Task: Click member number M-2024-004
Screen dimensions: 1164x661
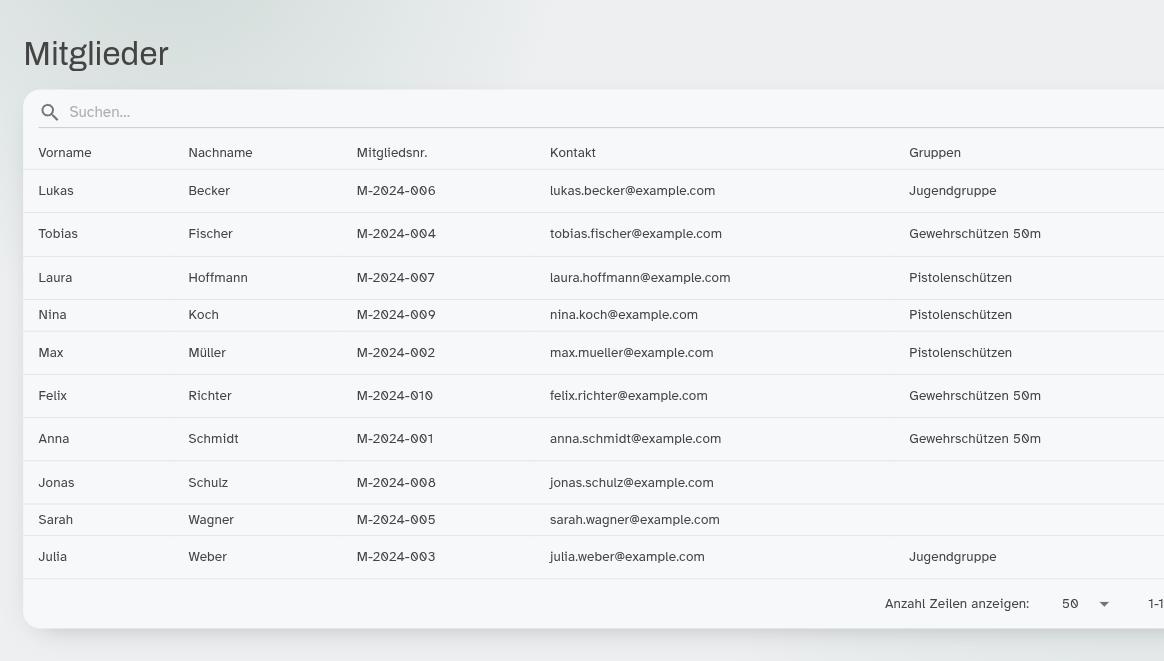Action: pyautogui.click(x=396, y=234)
